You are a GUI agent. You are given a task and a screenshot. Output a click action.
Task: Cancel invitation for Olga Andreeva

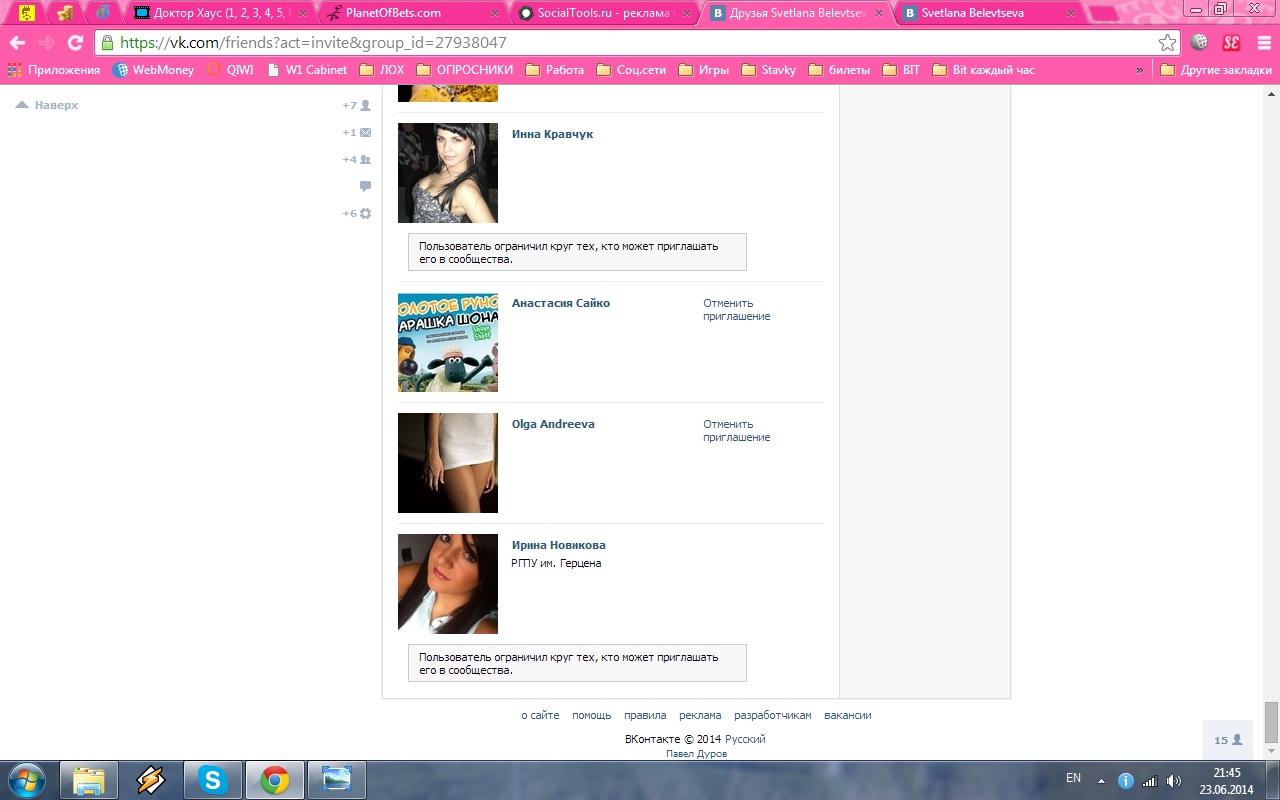point(736,431)
